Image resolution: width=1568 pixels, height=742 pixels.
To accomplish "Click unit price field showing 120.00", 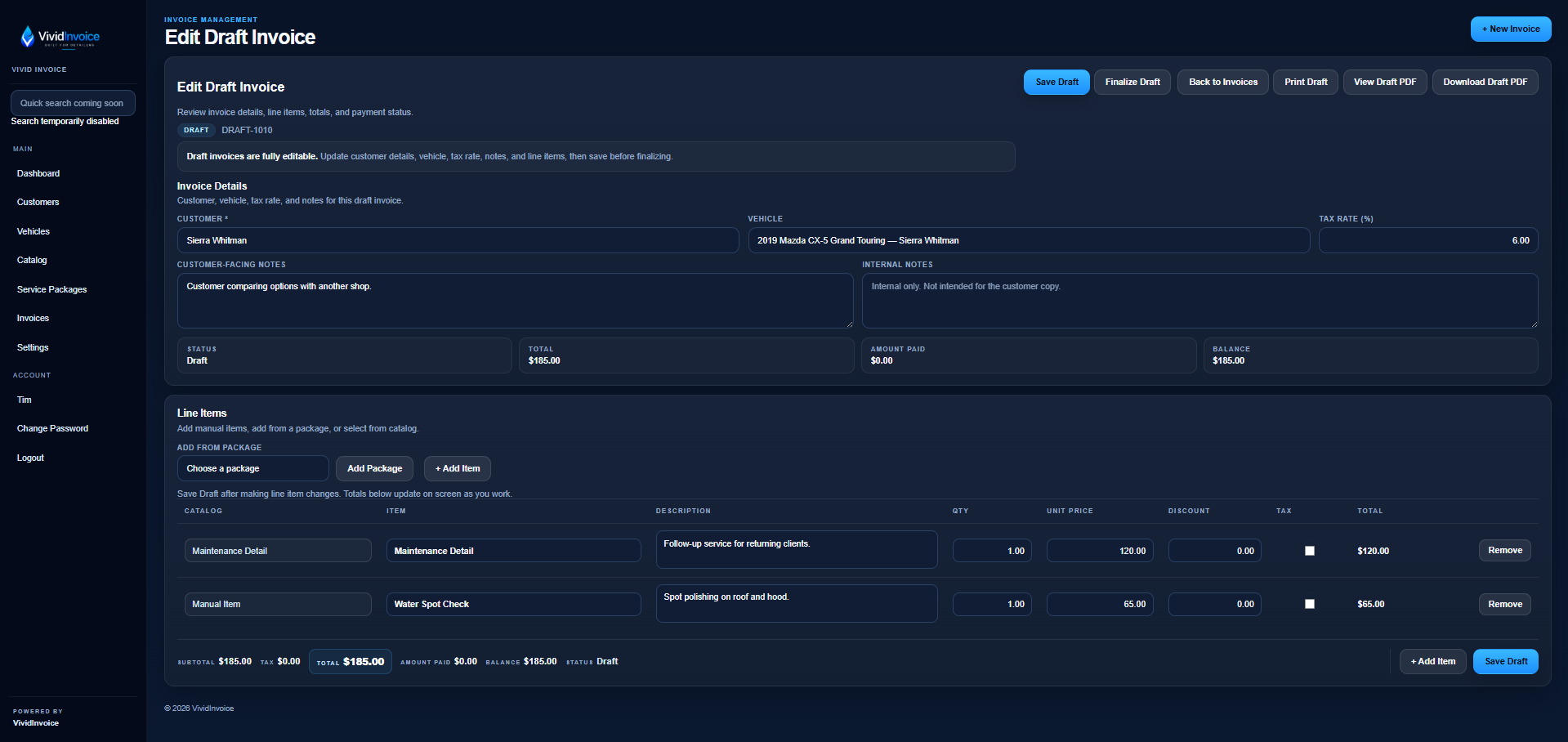I will [1100, 551].
